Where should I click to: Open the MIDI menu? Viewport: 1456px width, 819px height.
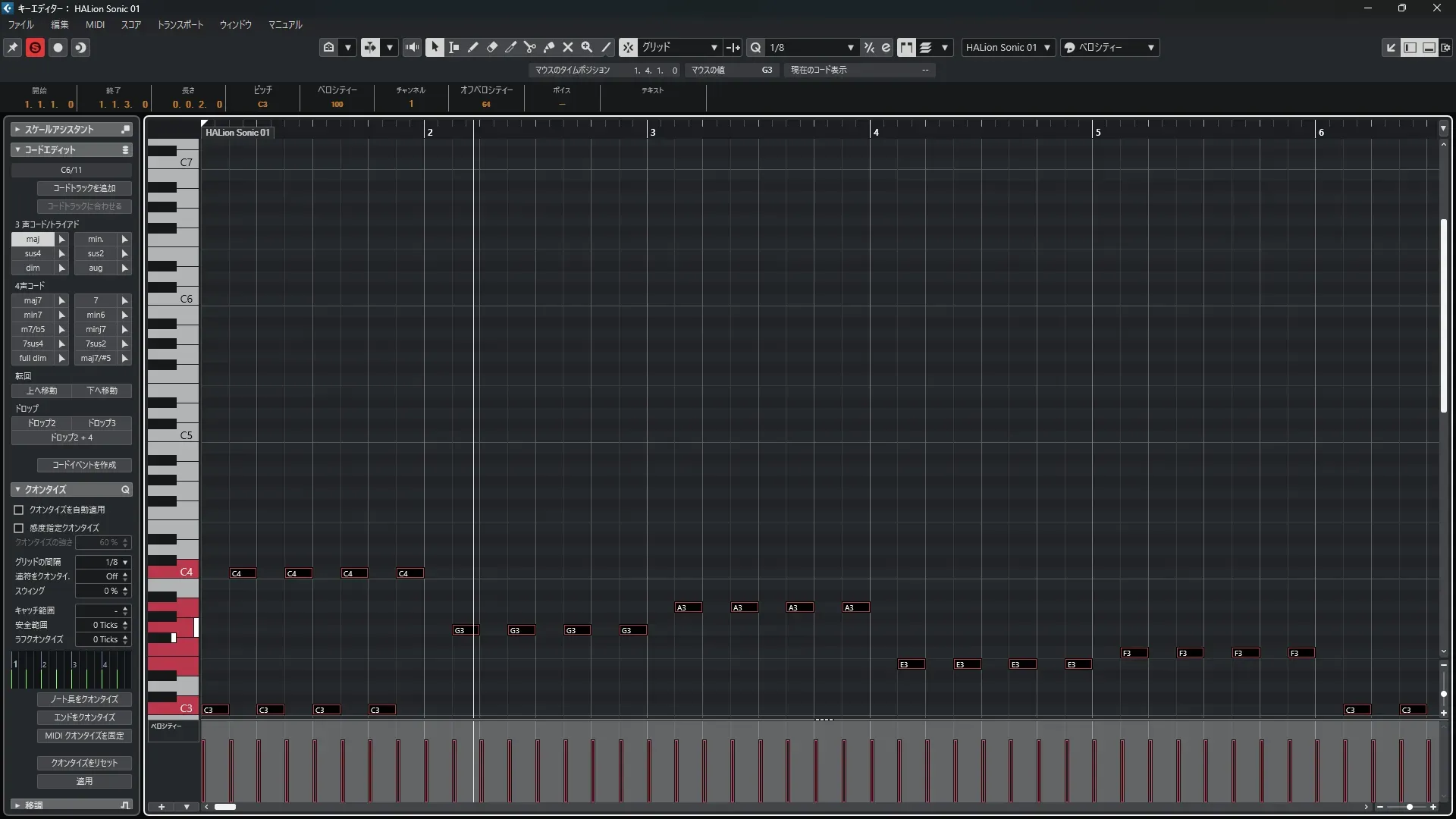pos(95,24)
